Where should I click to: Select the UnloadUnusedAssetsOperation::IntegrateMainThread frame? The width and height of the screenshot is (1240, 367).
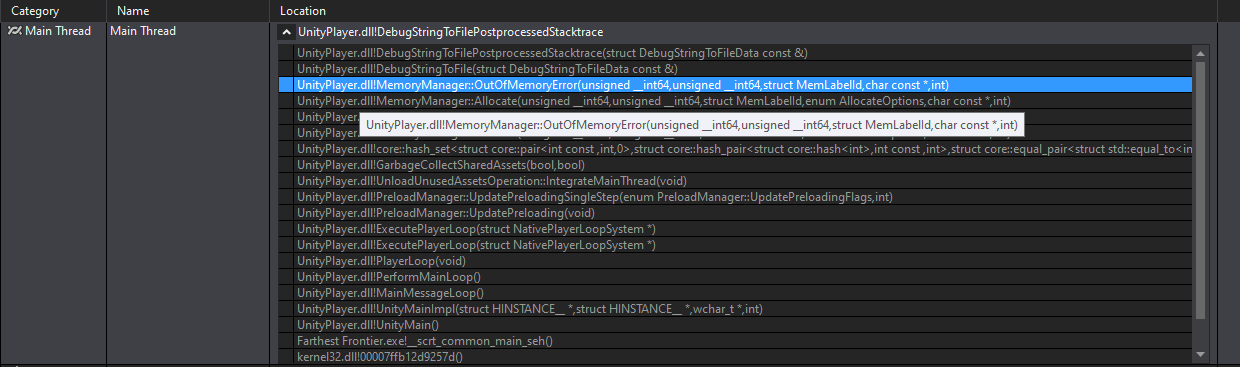(735, 181)
